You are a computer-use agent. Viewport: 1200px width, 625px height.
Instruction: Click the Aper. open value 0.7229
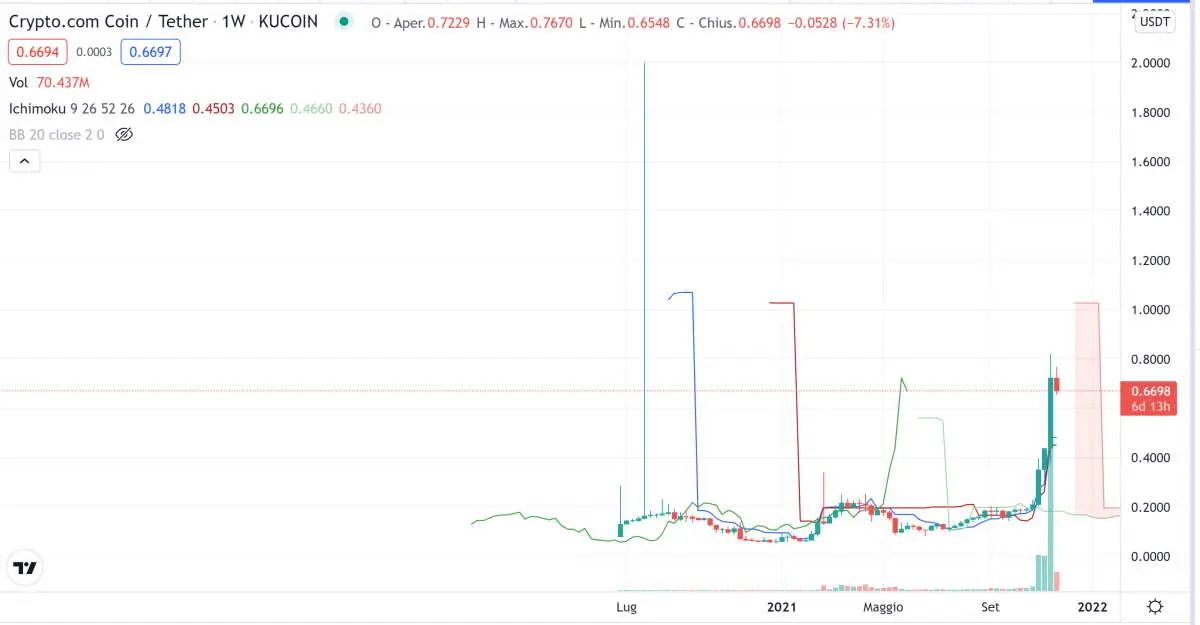point(450,22)
